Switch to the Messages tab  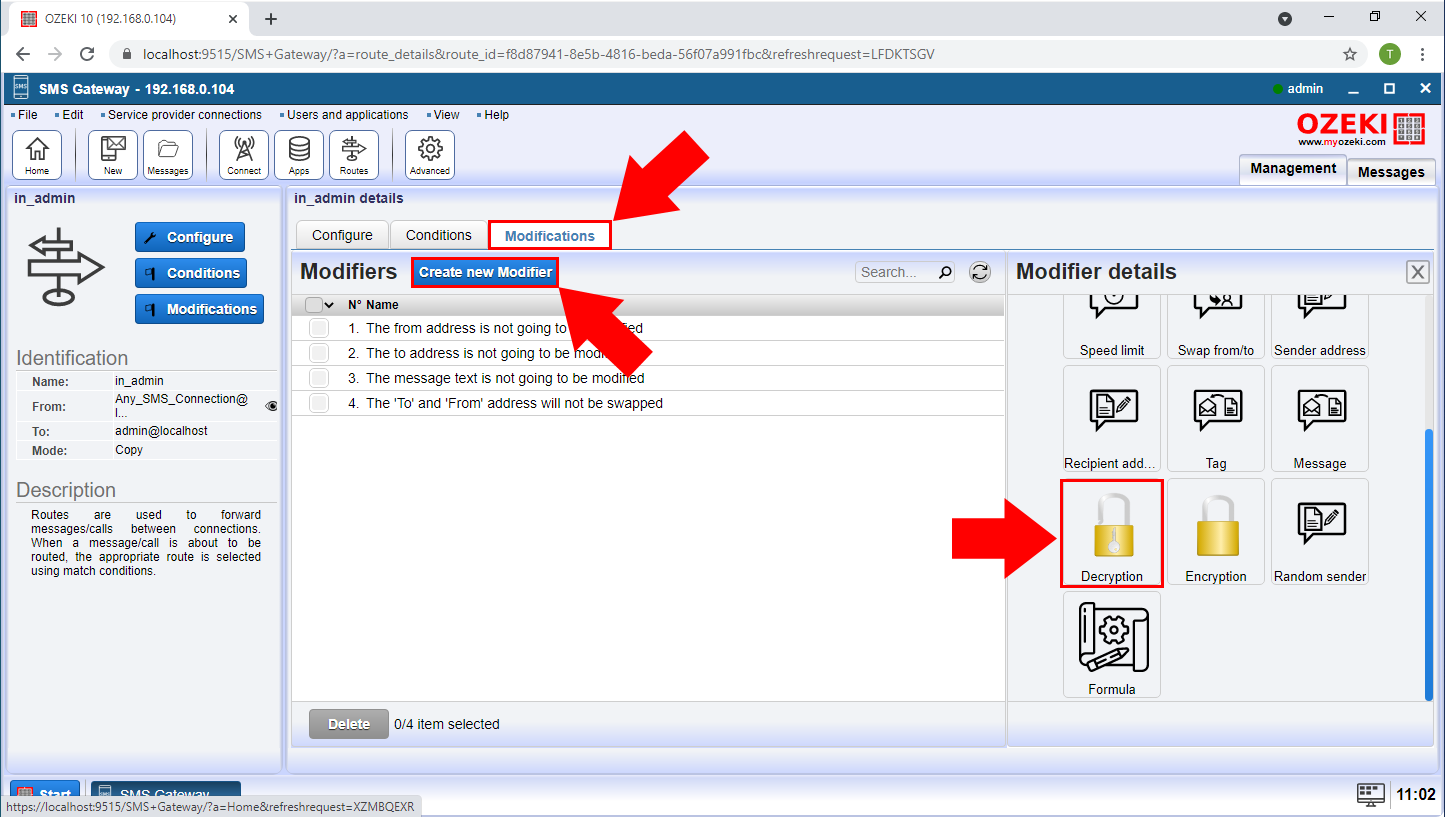tap(1391, 172)
